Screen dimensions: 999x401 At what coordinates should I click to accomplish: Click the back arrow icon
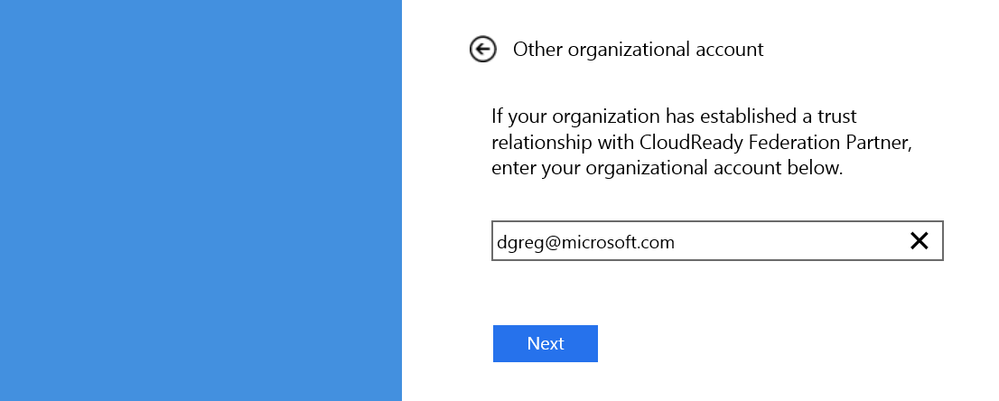point(483,49)
